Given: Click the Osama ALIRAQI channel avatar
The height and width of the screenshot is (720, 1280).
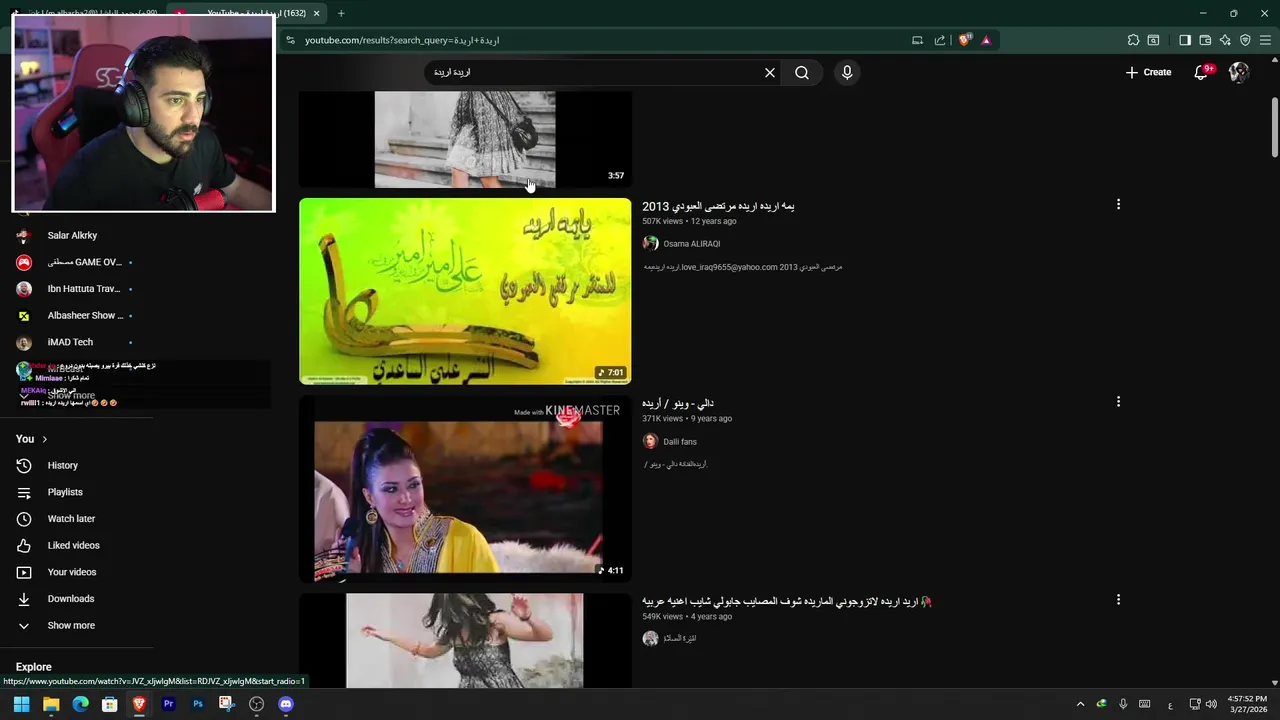Looking at the screenshot, I should tap(650, 244).
